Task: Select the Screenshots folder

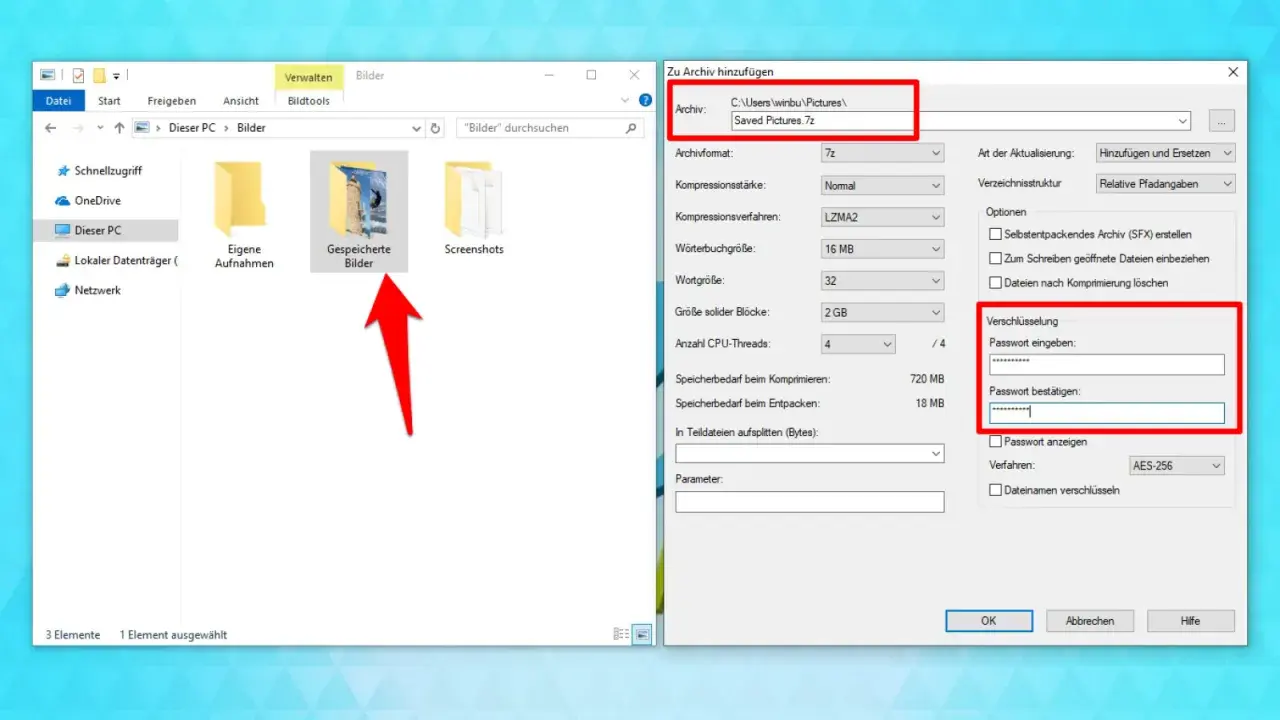Action: (x=474, y=207)
